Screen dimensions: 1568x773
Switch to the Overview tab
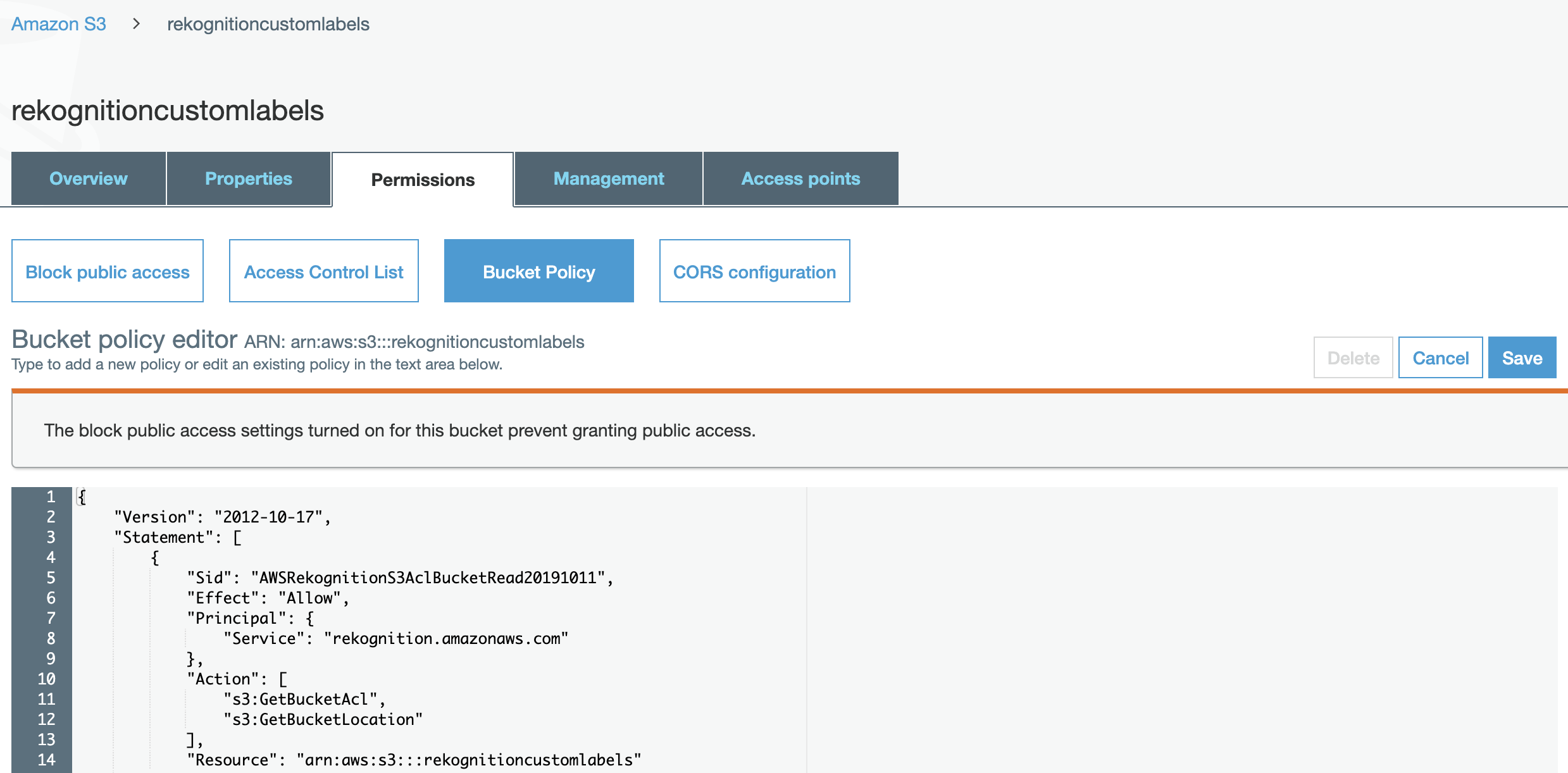coord(89,179)
